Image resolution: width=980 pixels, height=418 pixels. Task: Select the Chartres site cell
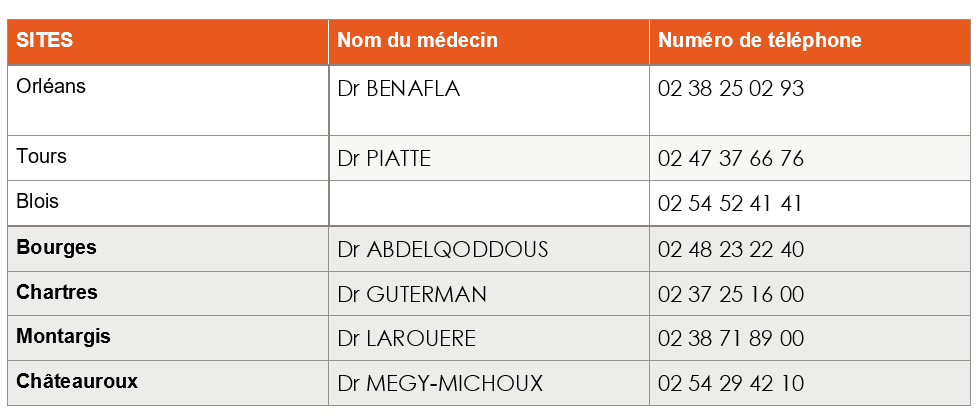coord(57,293)
